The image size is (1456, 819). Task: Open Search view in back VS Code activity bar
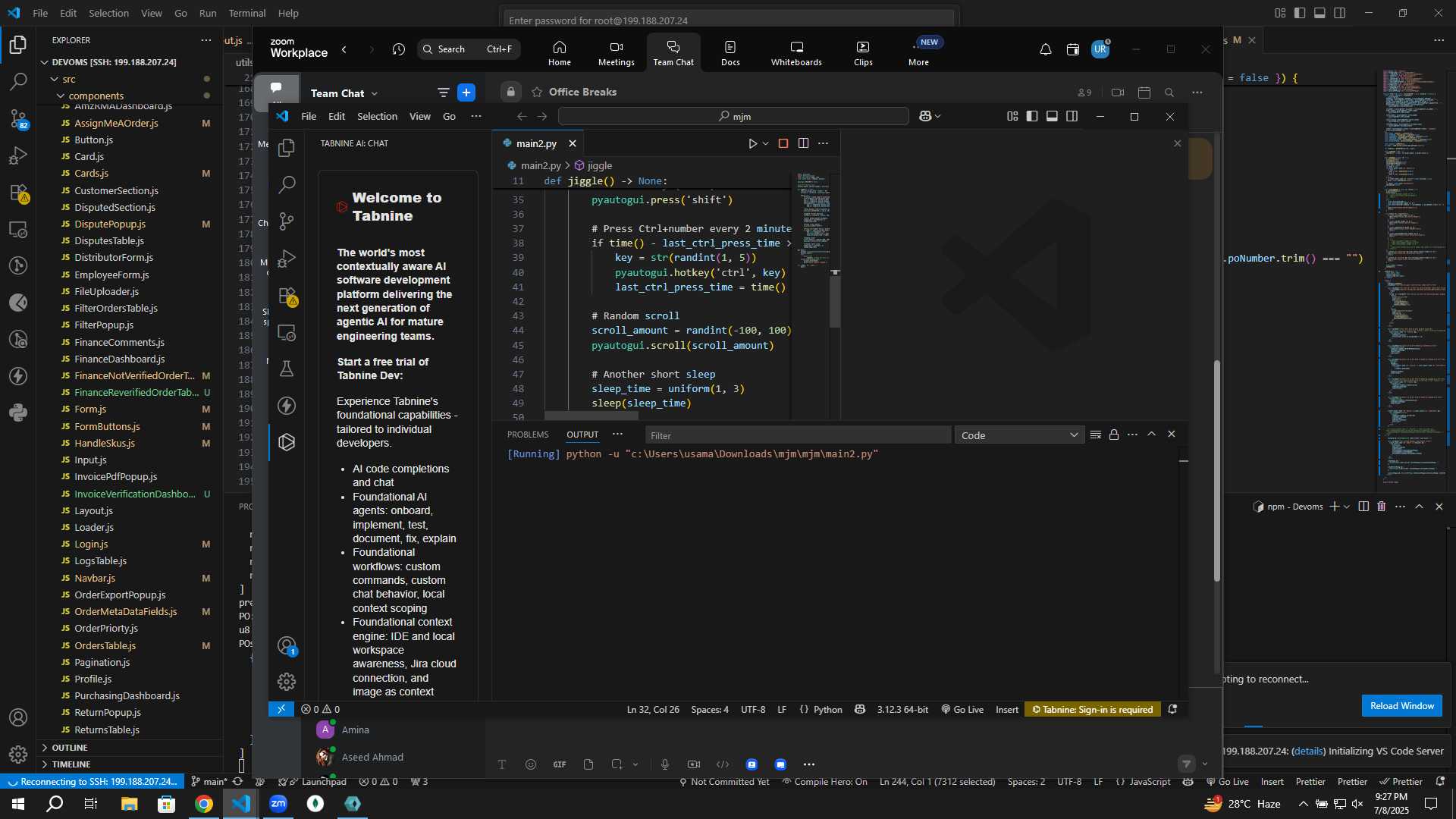[x=18, y=81]
